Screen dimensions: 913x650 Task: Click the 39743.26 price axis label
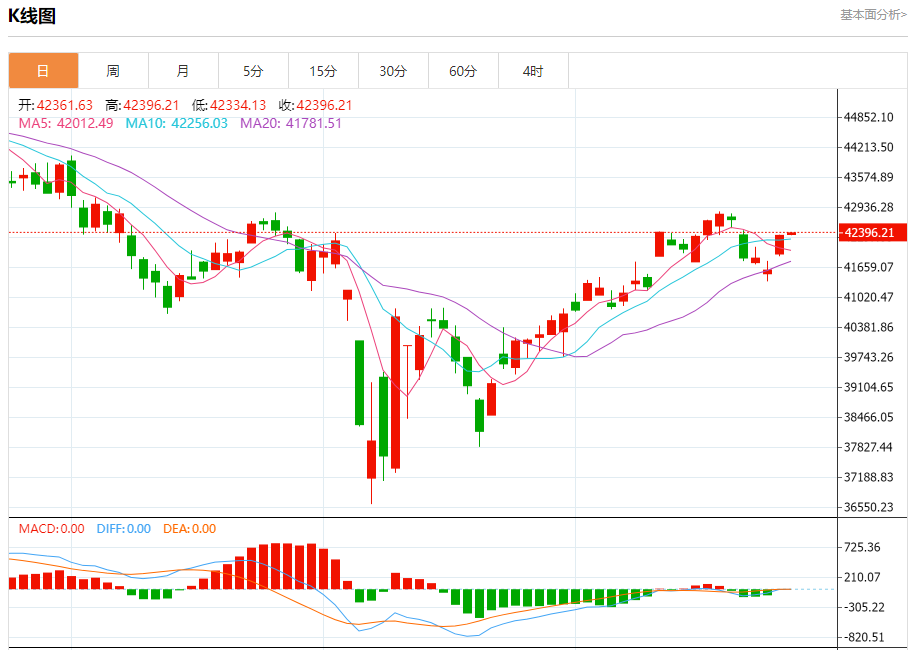pos(869,357)
